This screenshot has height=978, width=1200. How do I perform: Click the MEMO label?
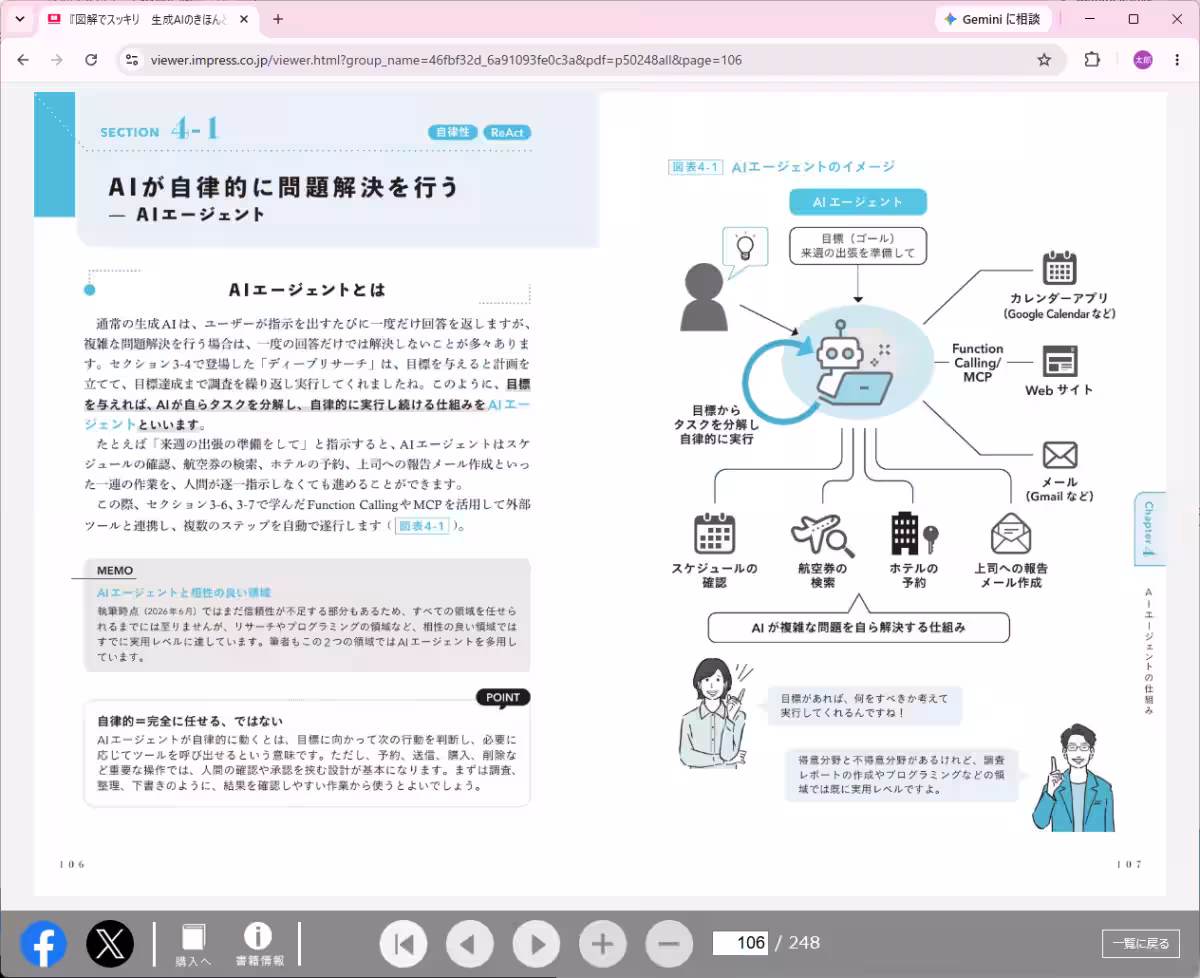[x=115, y=571]
